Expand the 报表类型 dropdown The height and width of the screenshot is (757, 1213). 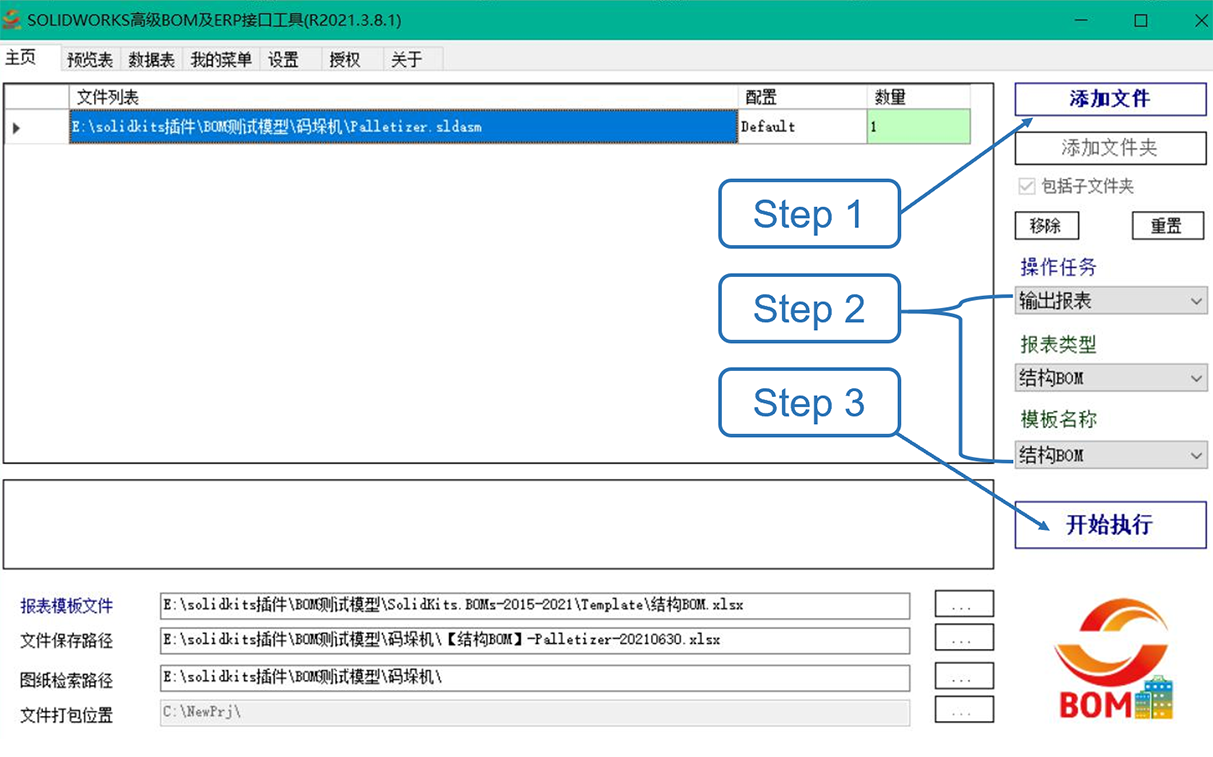[x=1110, y=378]
